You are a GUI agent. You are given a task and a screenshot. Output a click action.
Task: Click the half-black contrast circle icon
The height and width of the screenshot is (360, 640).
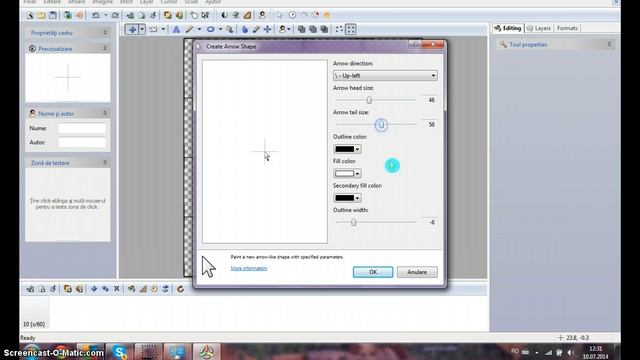(224, 16)
